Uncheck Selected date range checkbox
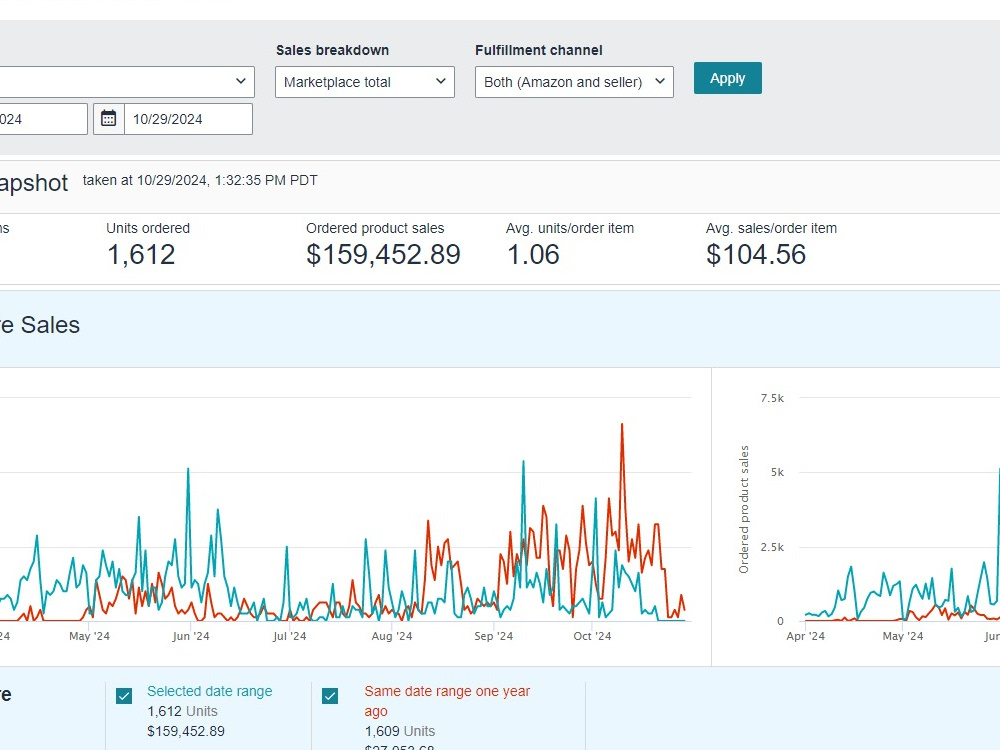The image size is (1000, 750). click(124, 696)
